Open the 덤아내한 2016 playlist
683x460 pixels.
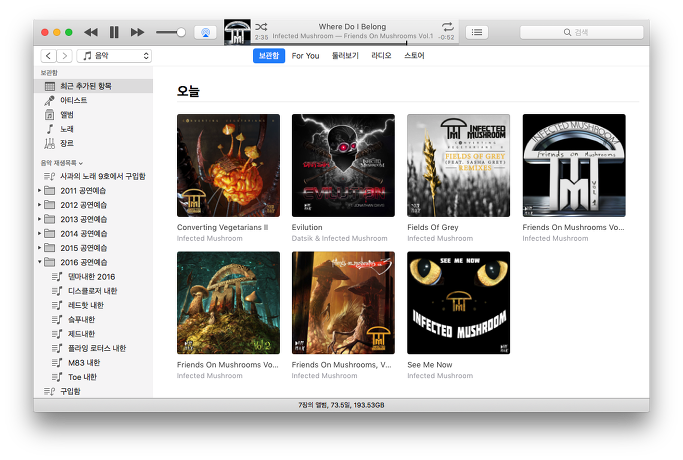93,277
